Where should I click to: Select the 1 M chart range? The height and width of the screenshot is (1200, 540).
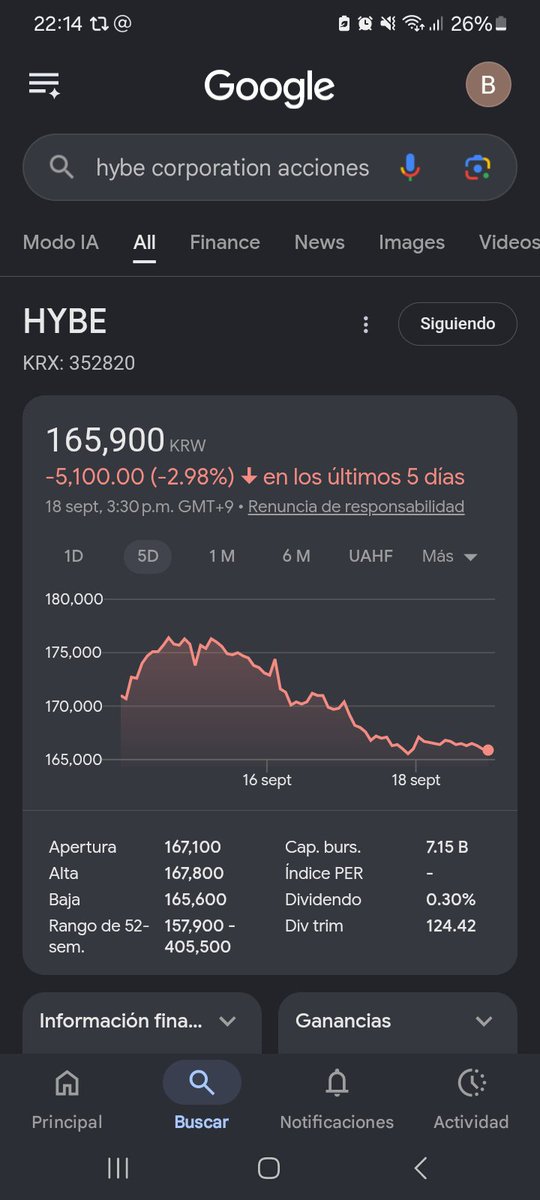click(222, 556)
